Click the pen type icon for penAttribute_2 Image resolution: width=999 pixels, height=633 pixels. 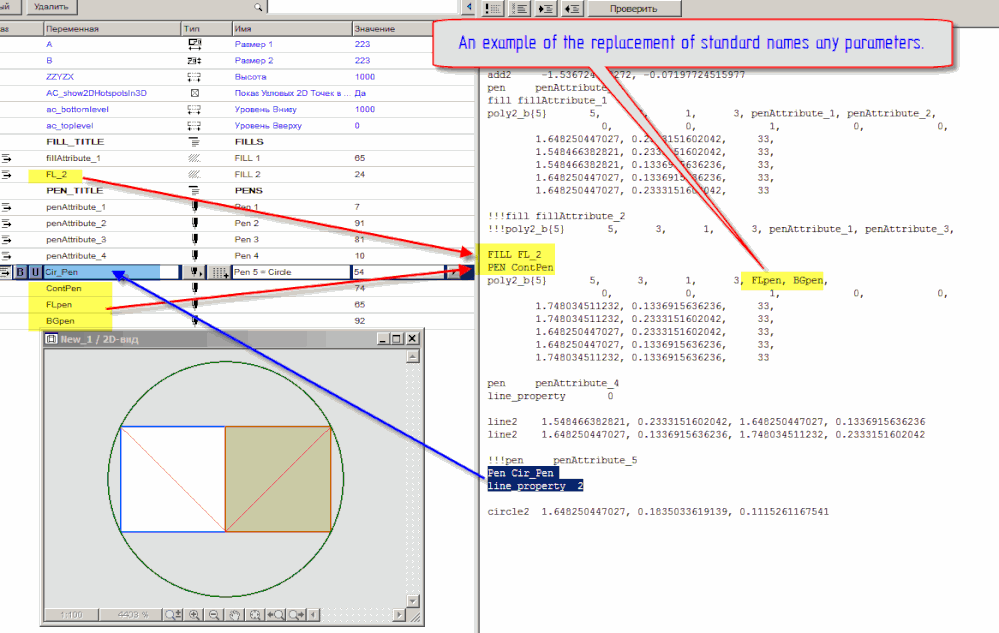pos(195,223)
